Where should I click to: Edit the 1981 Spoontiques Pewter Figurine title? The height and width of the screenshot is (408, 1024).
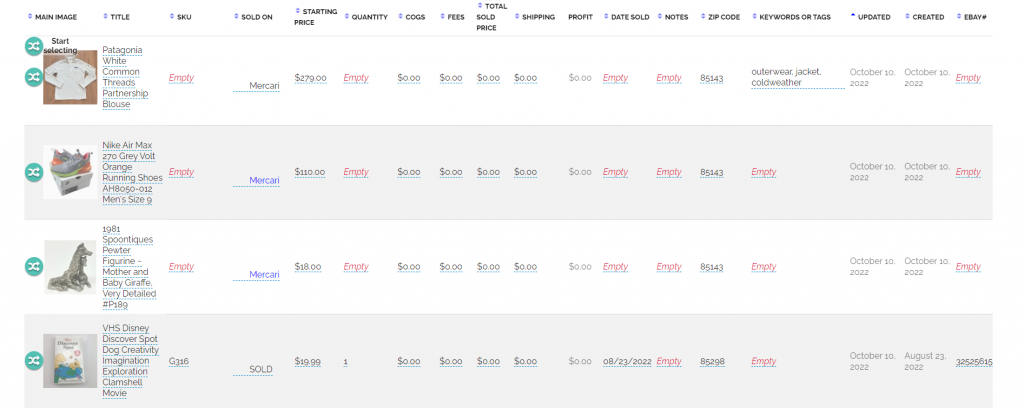point(129,266)
